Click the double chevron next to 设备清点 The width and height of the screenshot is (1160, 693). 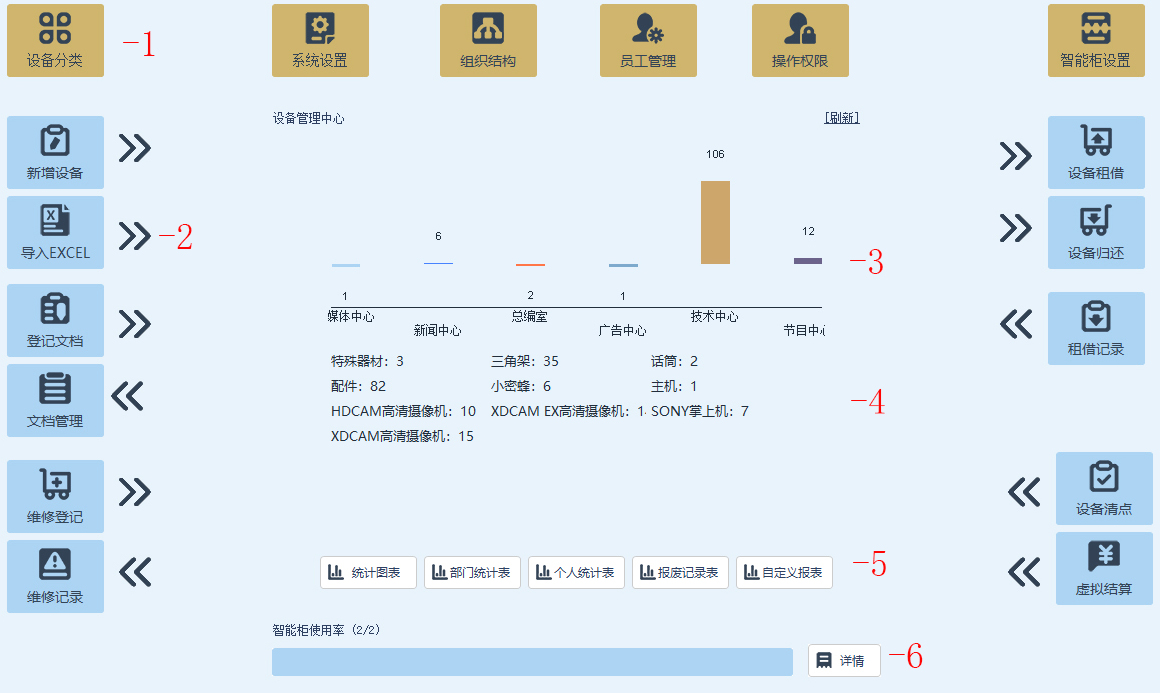[1024, 491]
